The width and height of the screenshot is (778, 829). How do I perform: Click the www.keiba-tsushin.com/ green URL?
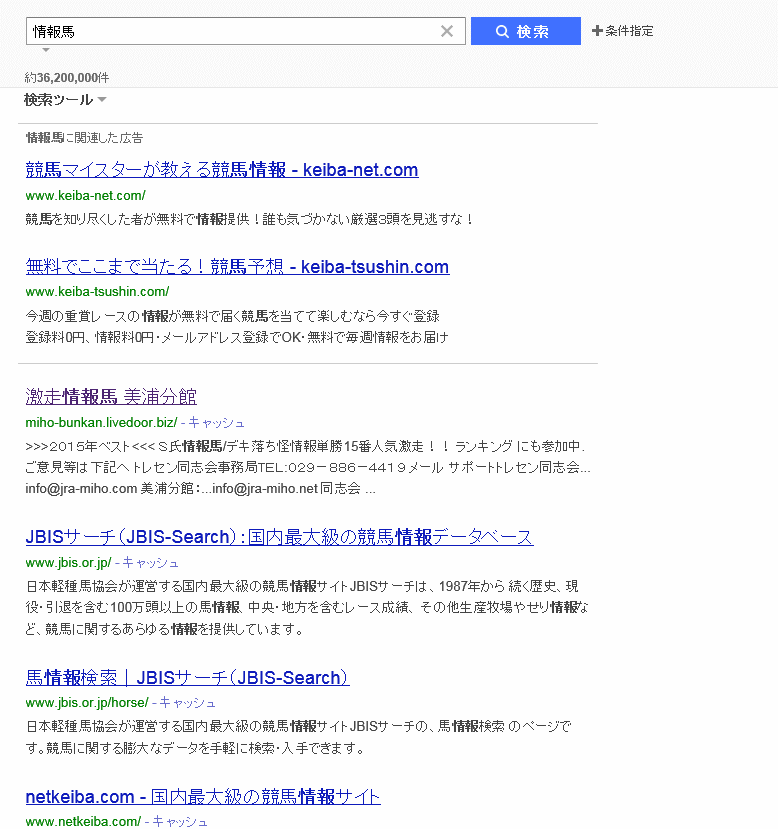tap(97, 292)
